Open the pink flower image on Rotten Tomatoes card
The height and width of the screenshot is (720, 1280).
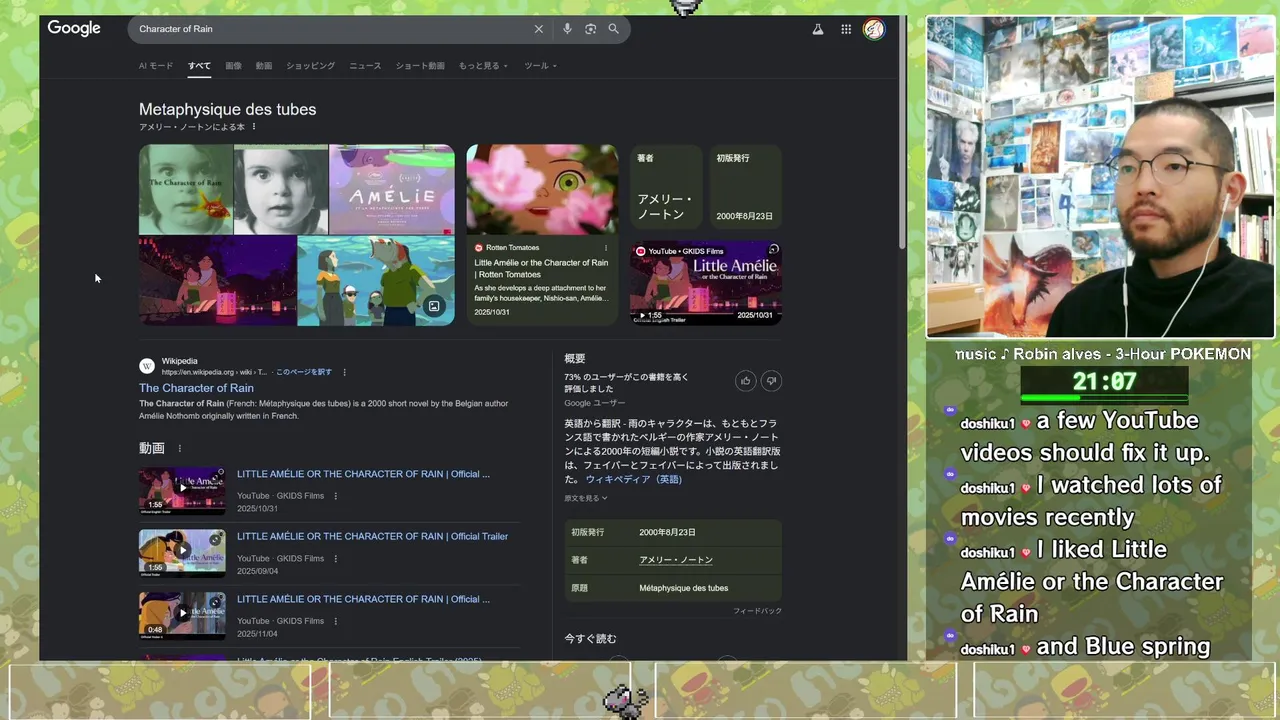542,189
